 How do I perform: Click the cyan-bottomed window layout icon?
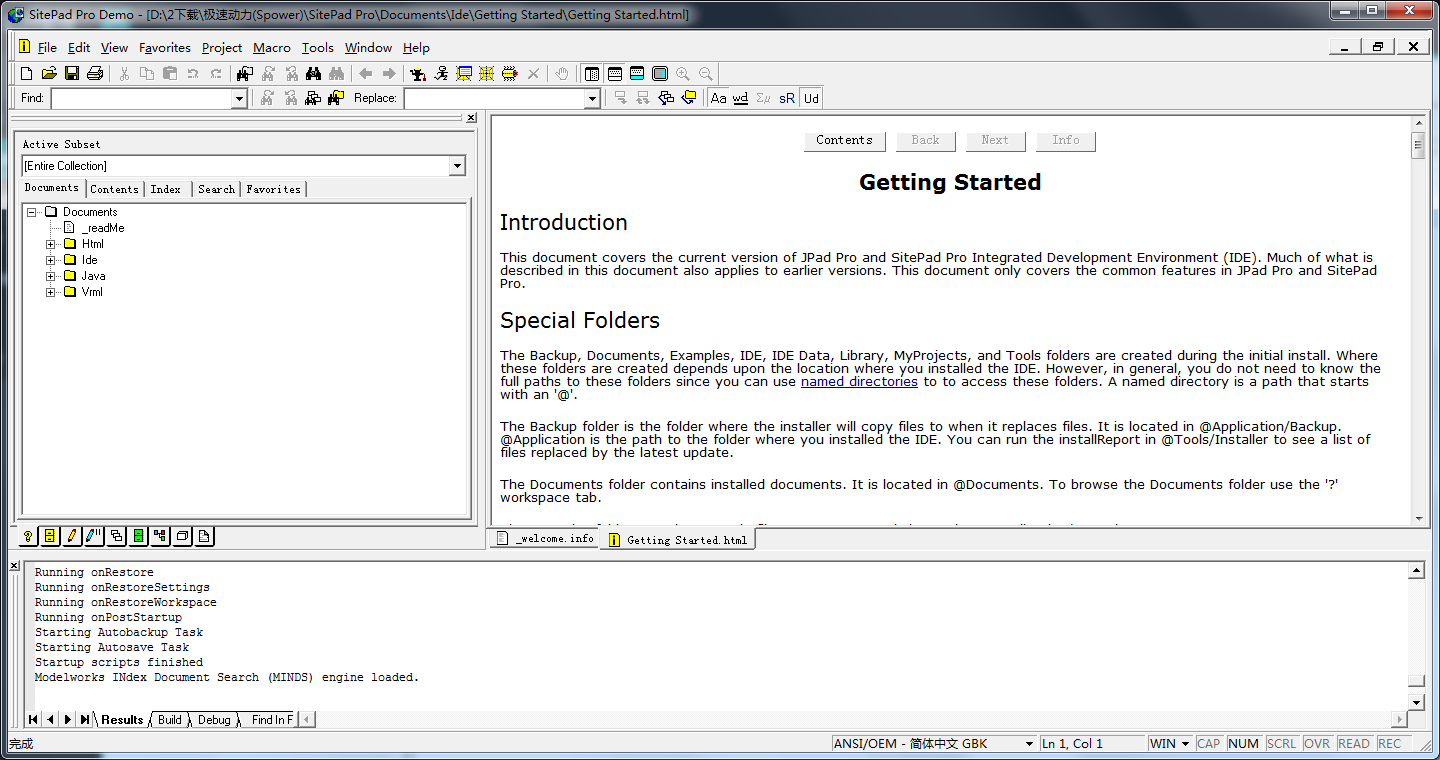637,74
